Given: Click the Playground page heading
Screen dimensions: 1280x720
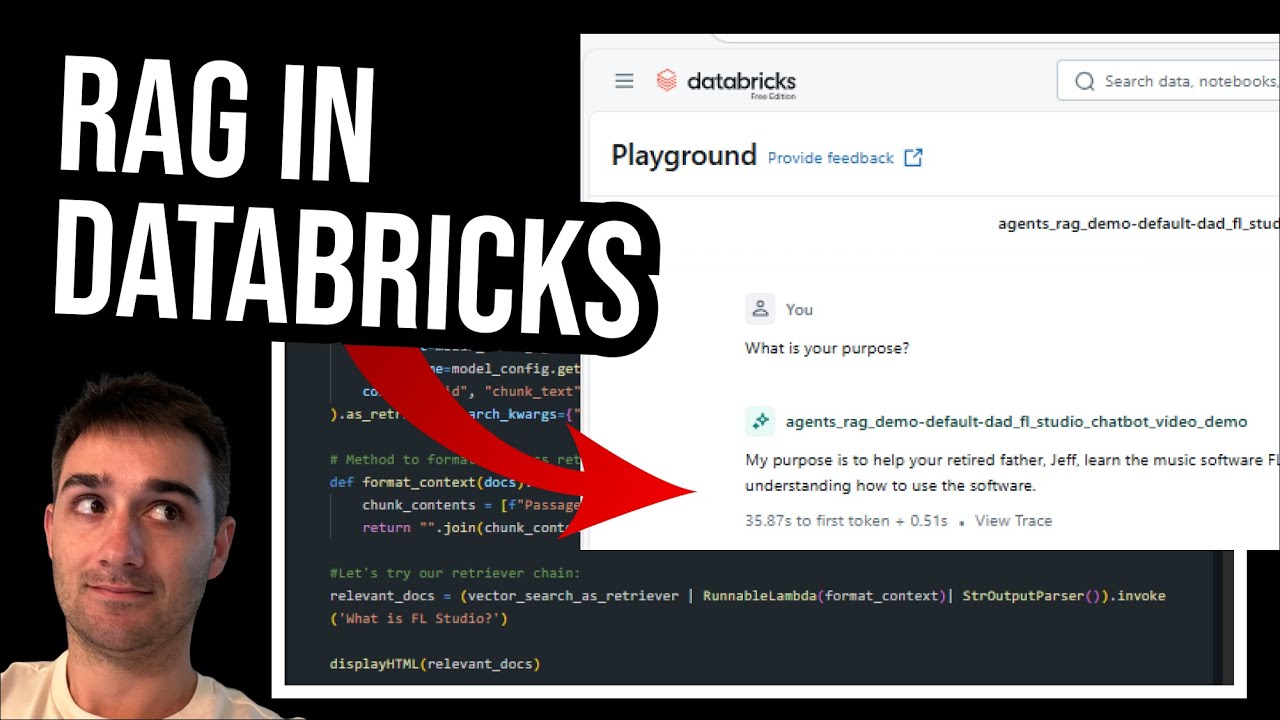Looking at the screenshot, I should [x=684, y=156].
